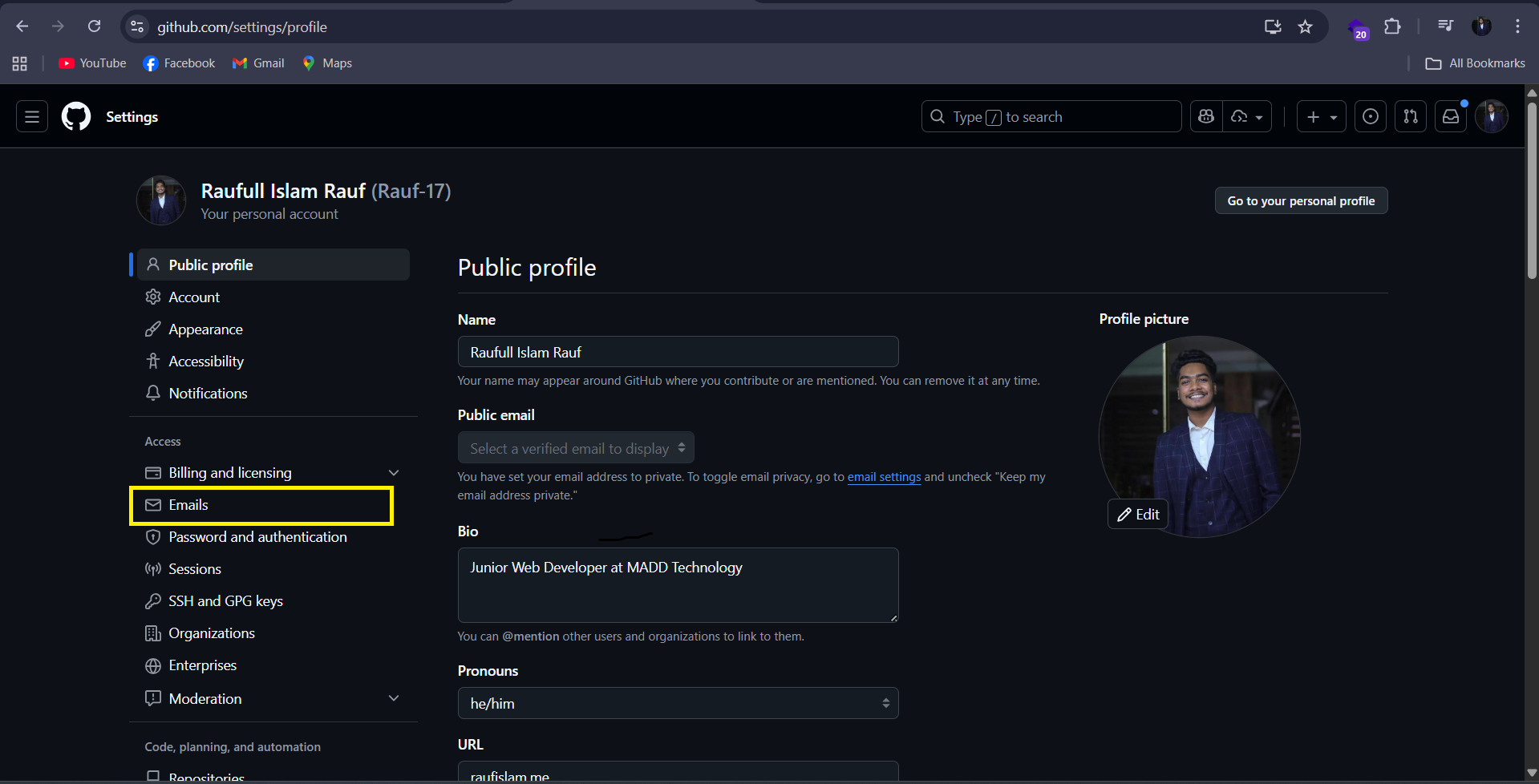
Task: Open the hamburger navigation menu
Action: point(32,117)
